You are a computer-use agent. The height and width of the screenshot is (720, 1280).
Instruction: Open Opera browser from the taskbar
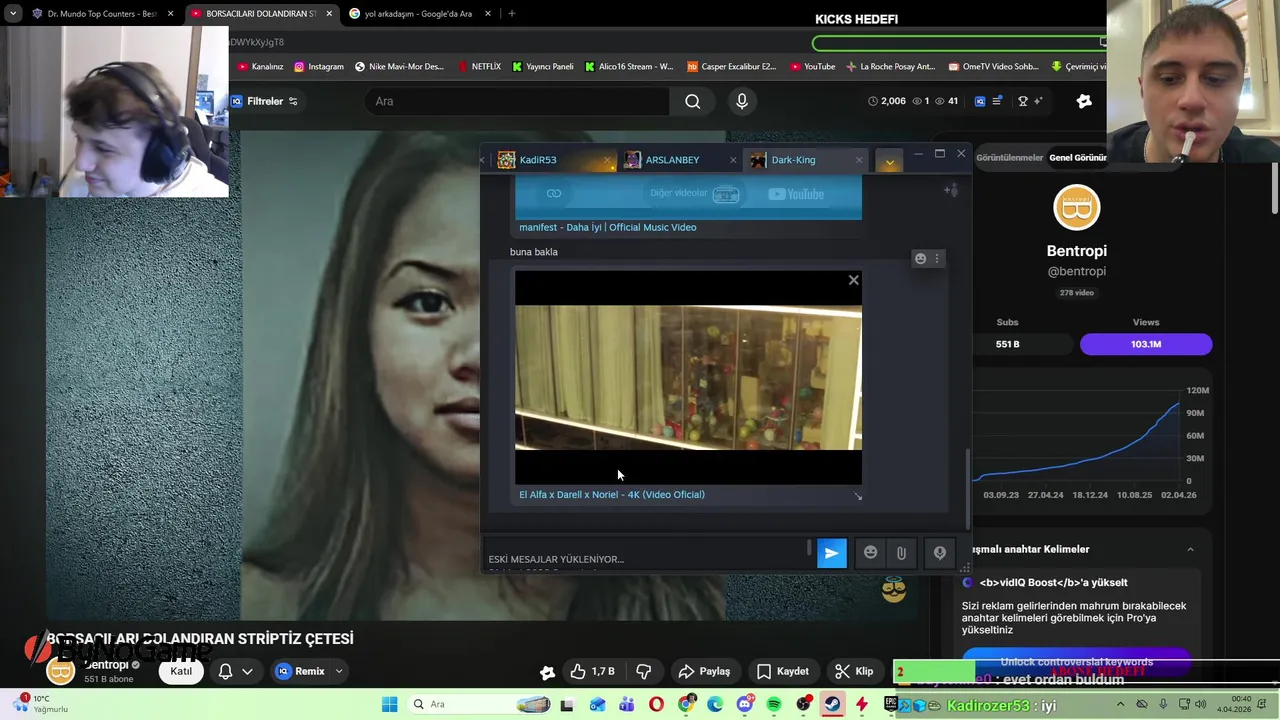tap(656, 705)
